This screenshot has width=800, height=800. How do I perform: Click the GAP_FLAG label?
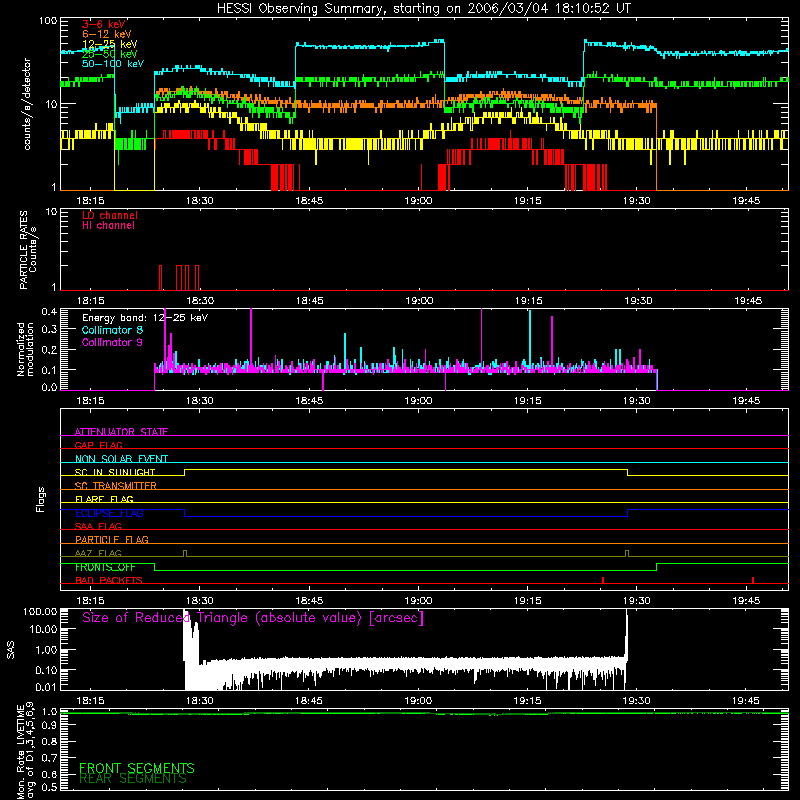click(98, 445)
